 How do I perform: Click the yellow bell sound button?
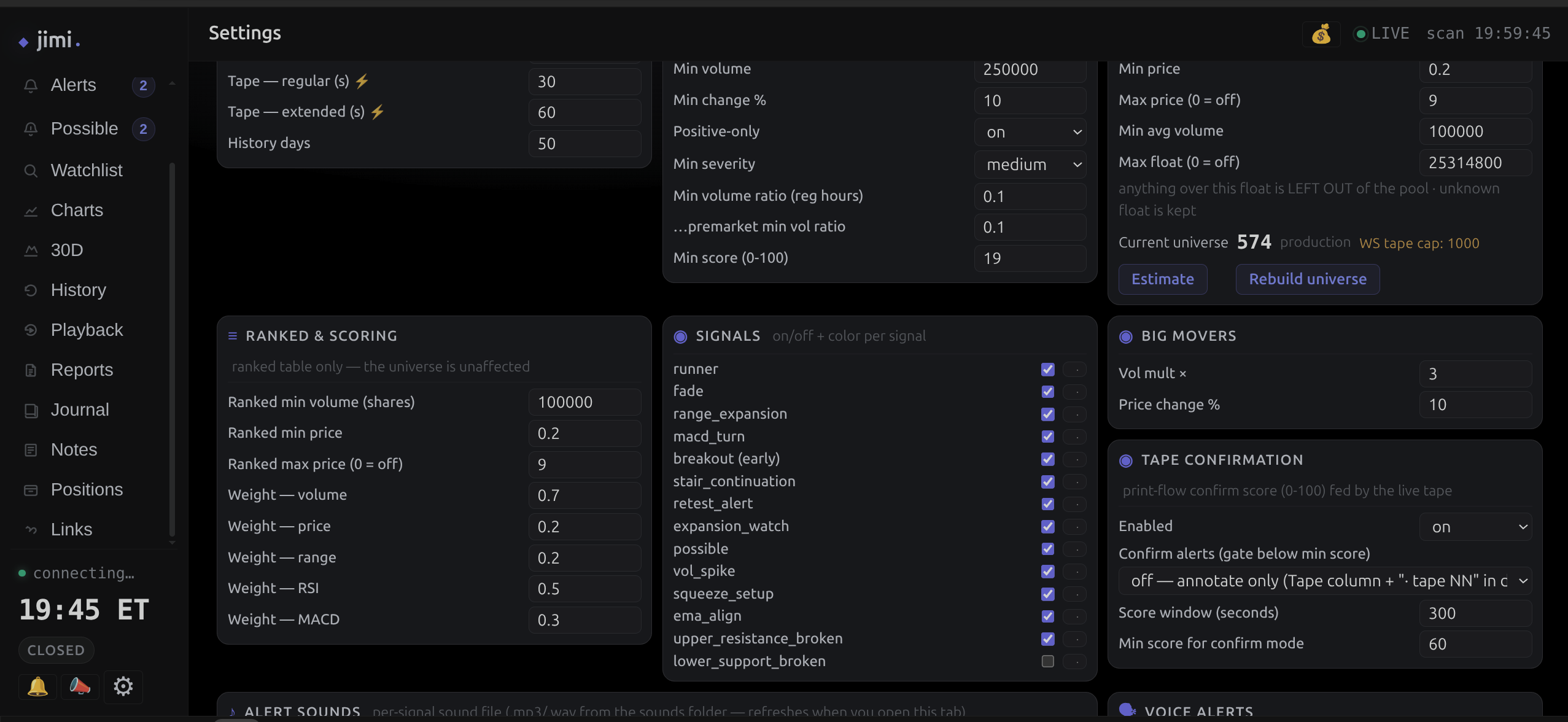(37, 686)
